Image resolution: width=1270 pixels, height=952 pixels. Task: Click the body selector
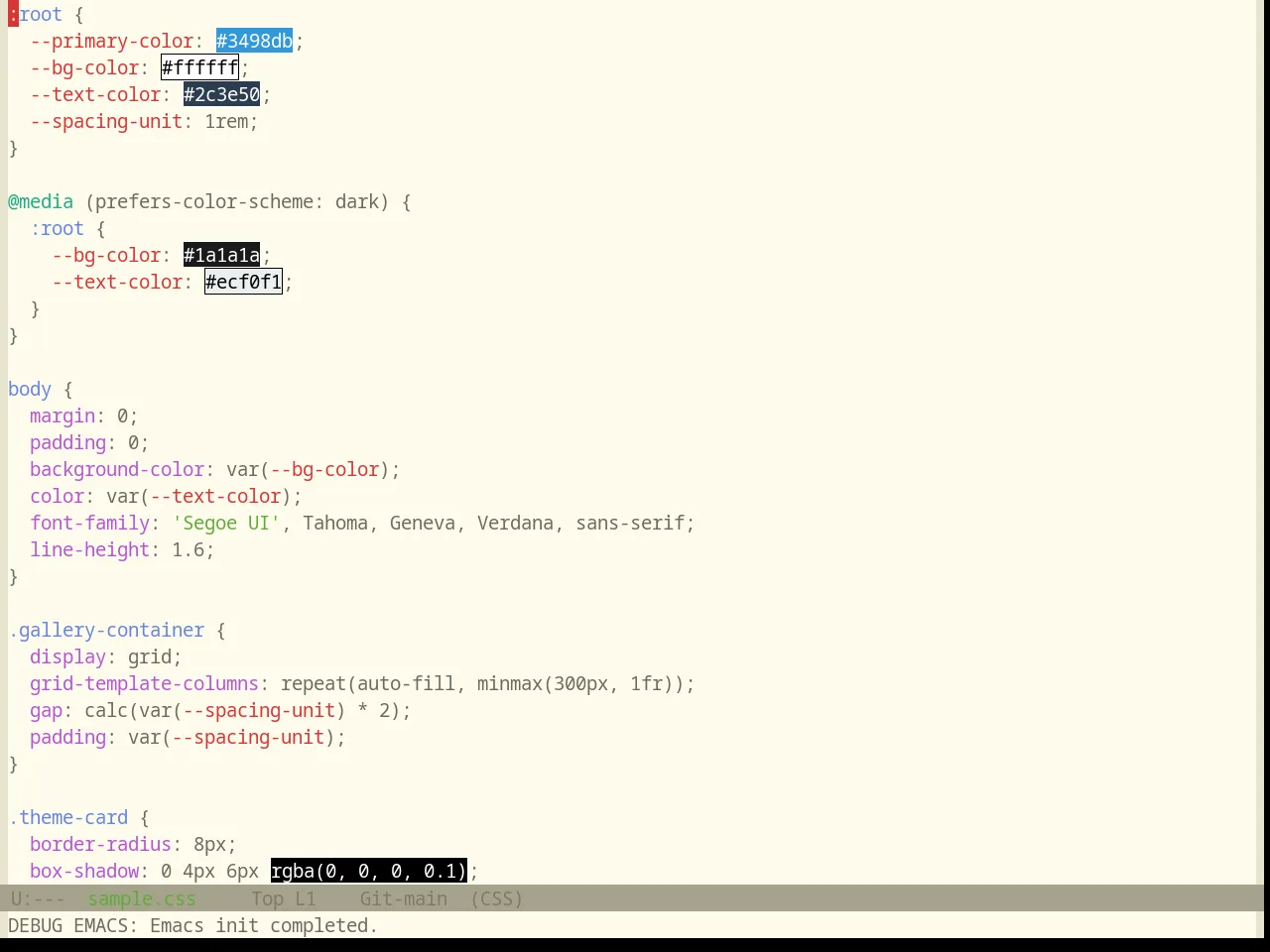[30, 389]
